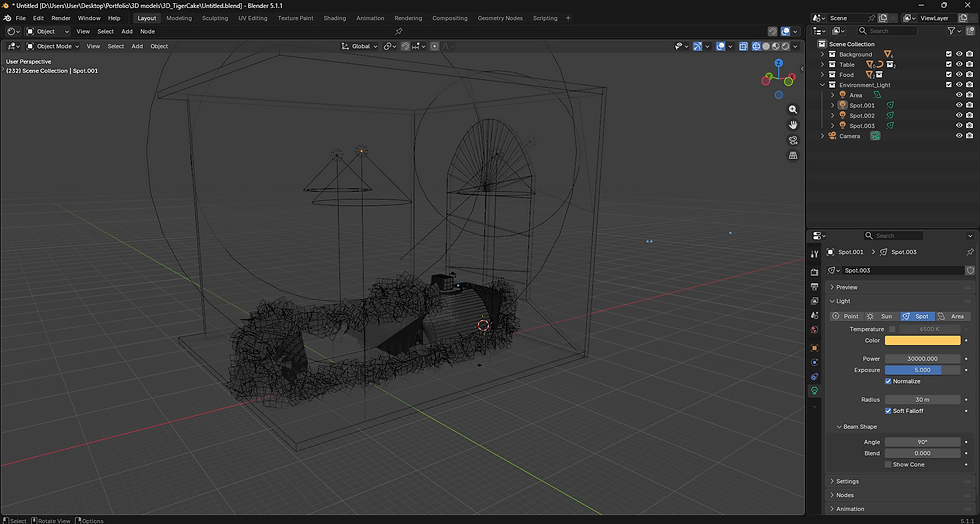
Task: Click the zoom magnifier icon in the viewport
Action: tap(793, 109)
